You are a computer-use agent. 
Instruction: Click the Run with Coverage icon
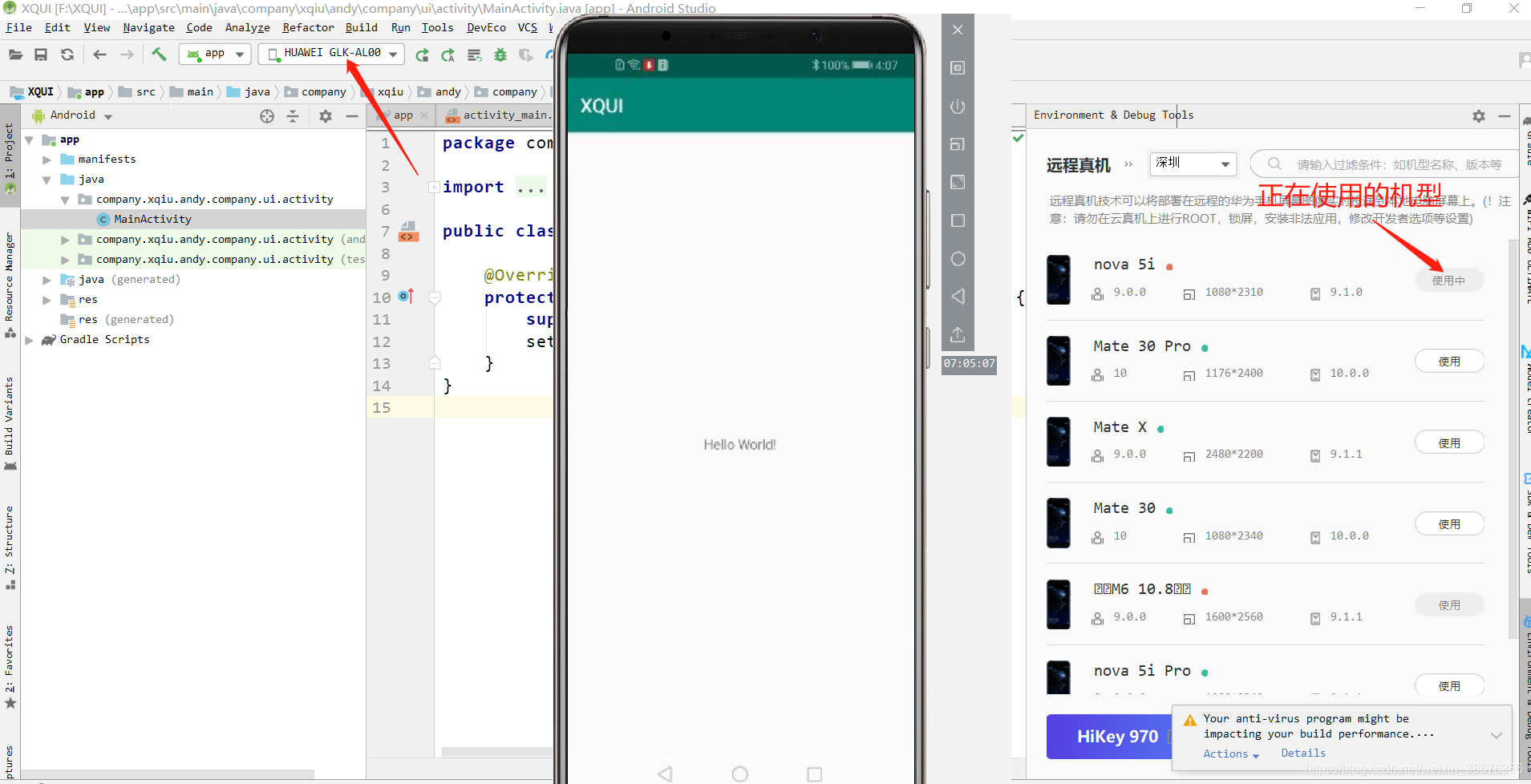coord(526,55)
